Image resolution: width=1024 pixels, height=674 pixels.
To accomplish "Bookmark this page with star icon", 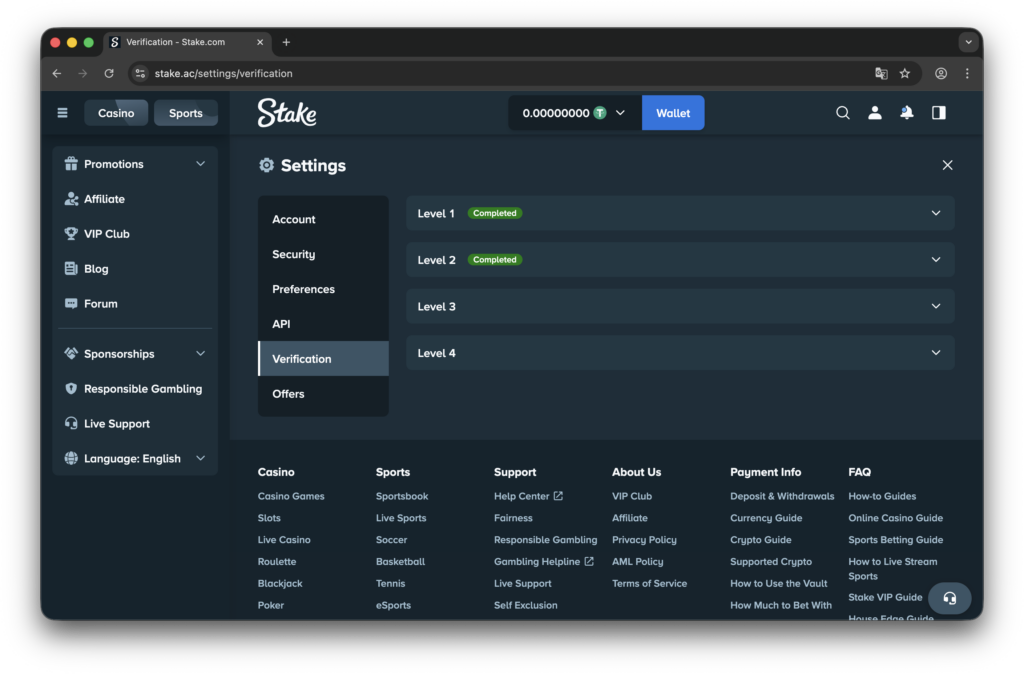I will [905, 73].
